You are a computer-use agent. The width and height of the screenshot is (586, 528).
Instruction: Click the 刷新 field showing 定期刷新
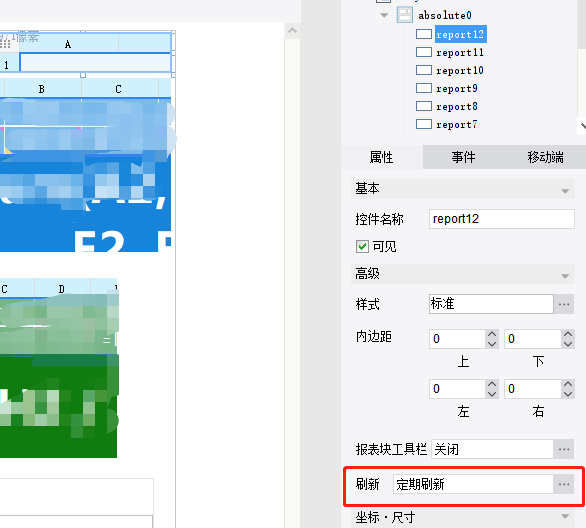[473, 484]
